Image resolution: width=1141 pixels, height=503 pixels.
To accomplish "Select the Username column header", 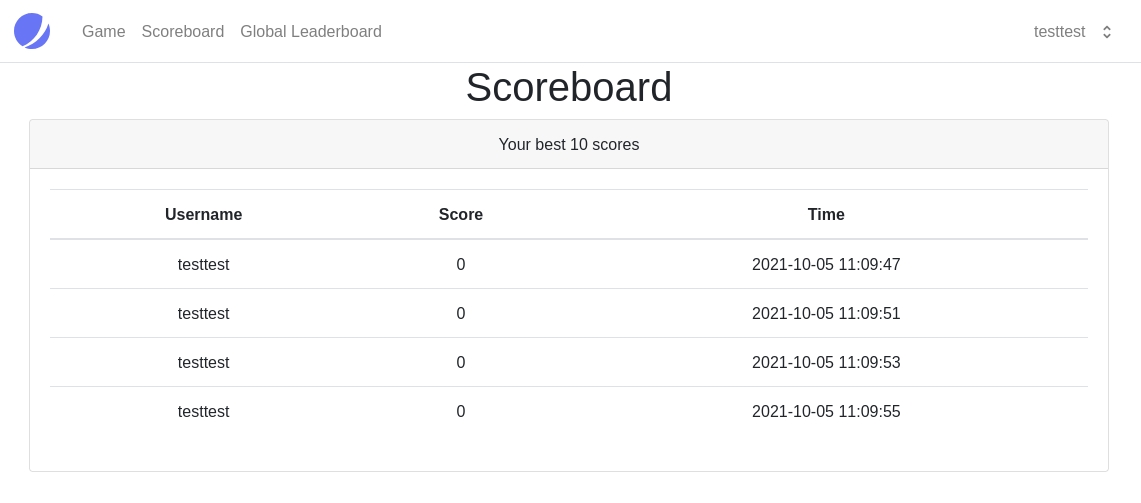I will pos(204,215).
